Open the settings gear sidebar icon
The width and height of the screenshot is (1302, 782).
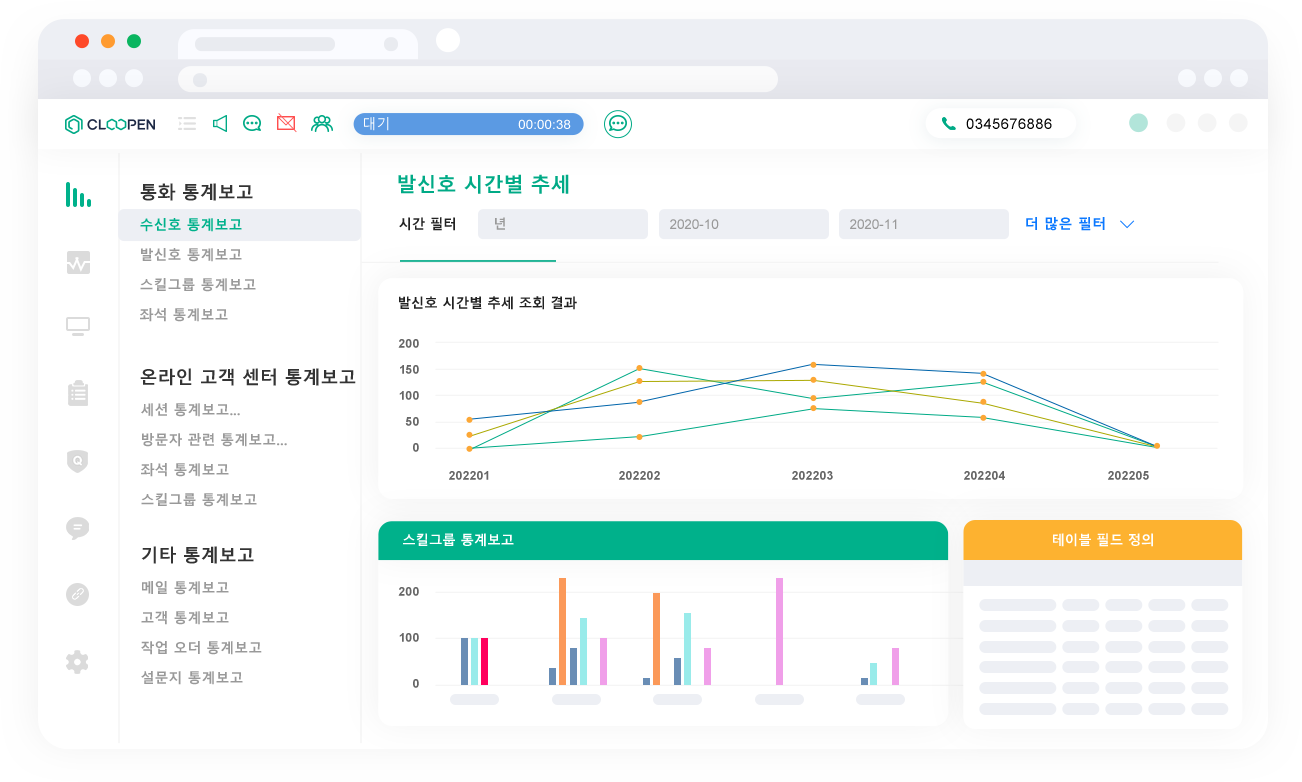77,661
